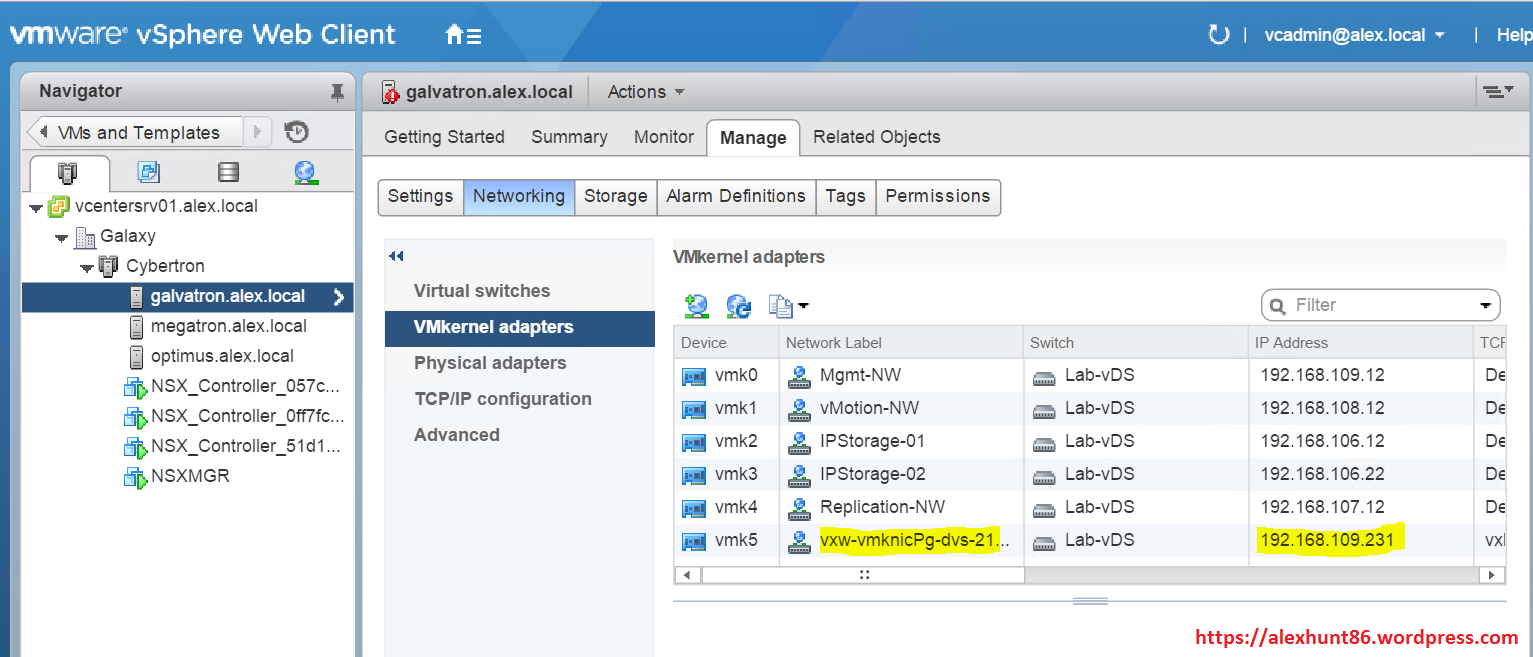Open the vcadmin@alex.local user dropdown
The width and height of the screenshot is (1533, 657).
pyautogui.click(x=1354, y=35)
